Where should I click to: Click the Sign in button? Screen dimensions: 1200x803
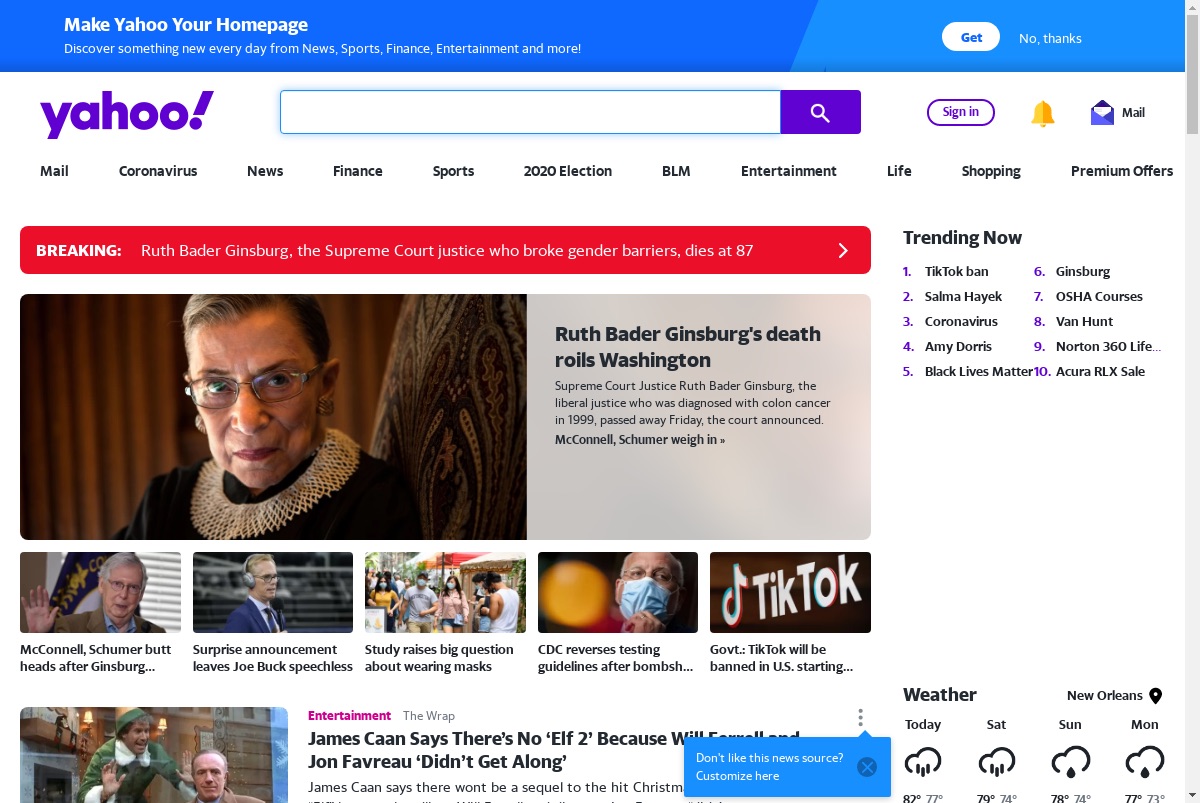coord(961,112)
